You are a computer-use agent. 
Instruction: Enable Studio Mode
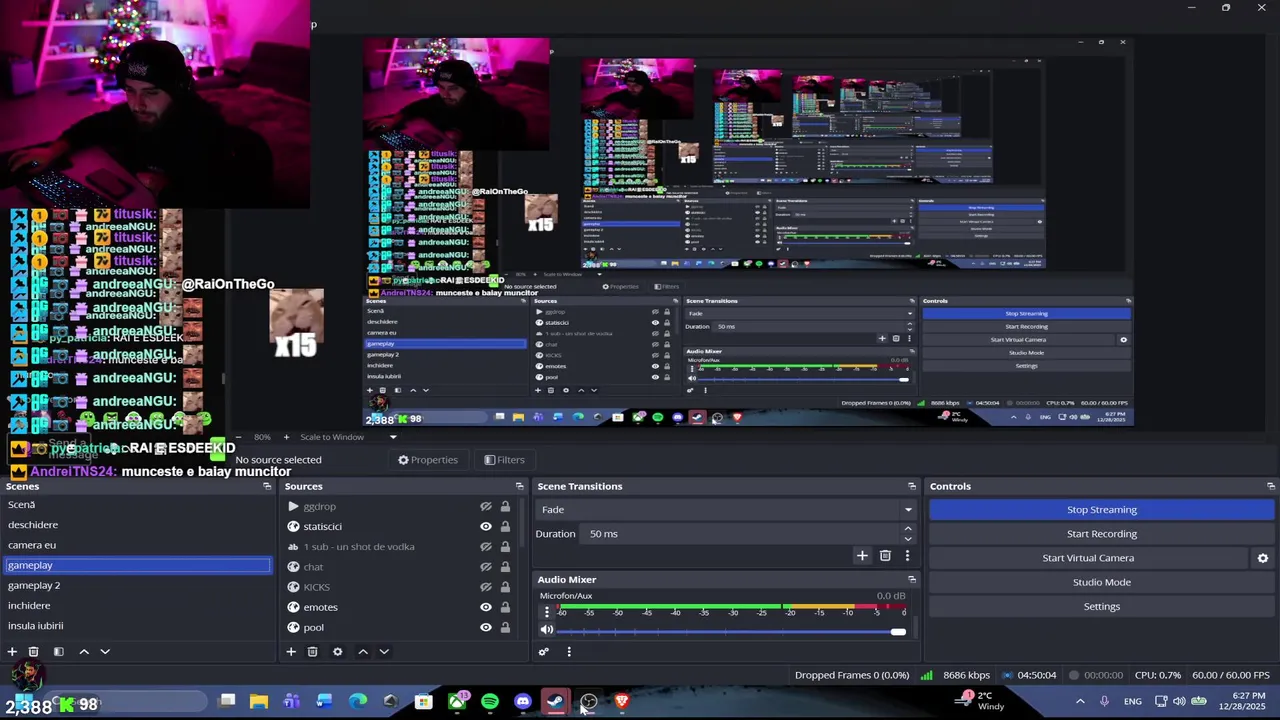pos(1101,582)
